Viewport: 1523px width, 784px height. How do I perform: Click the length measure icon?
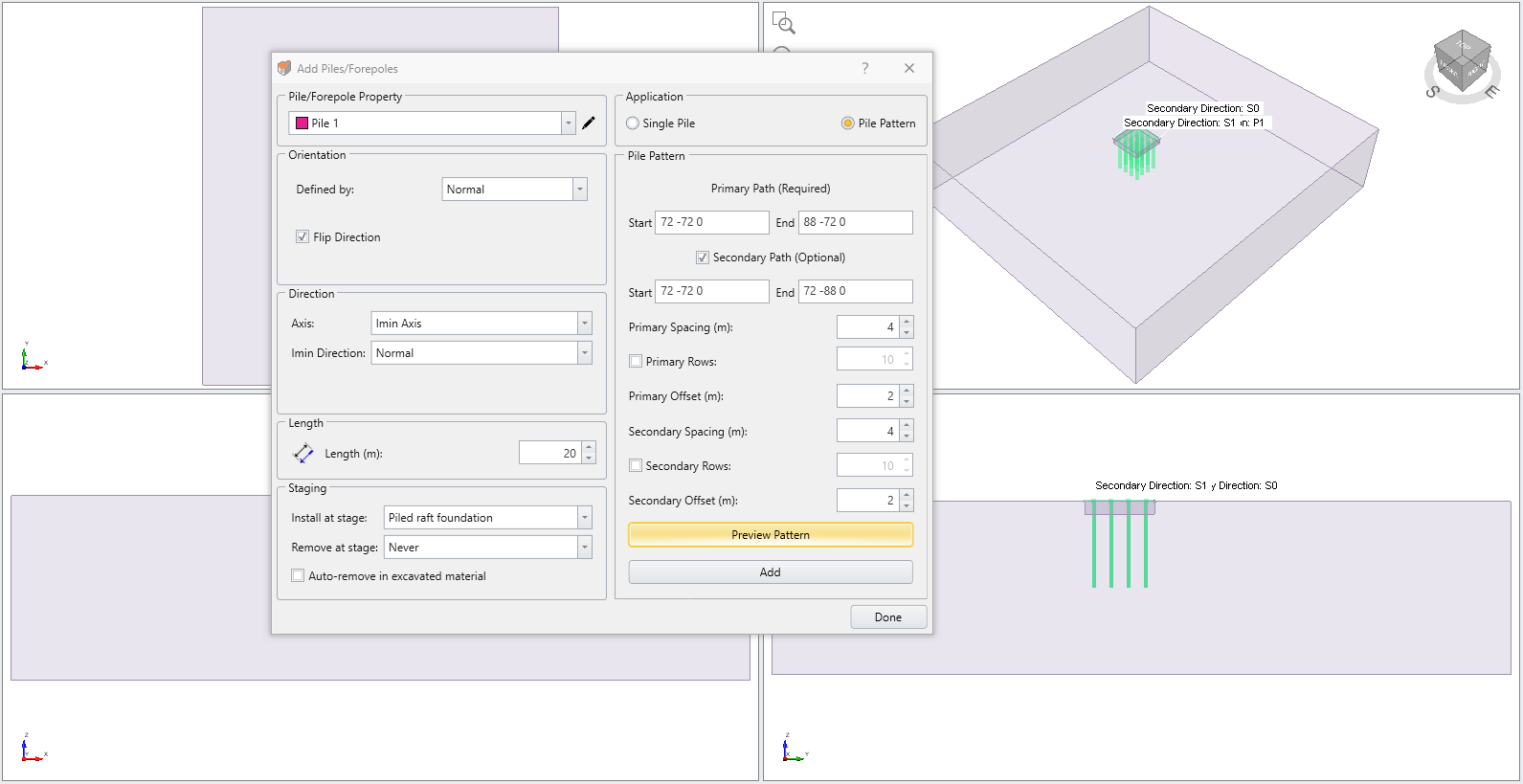coord(303,453)
